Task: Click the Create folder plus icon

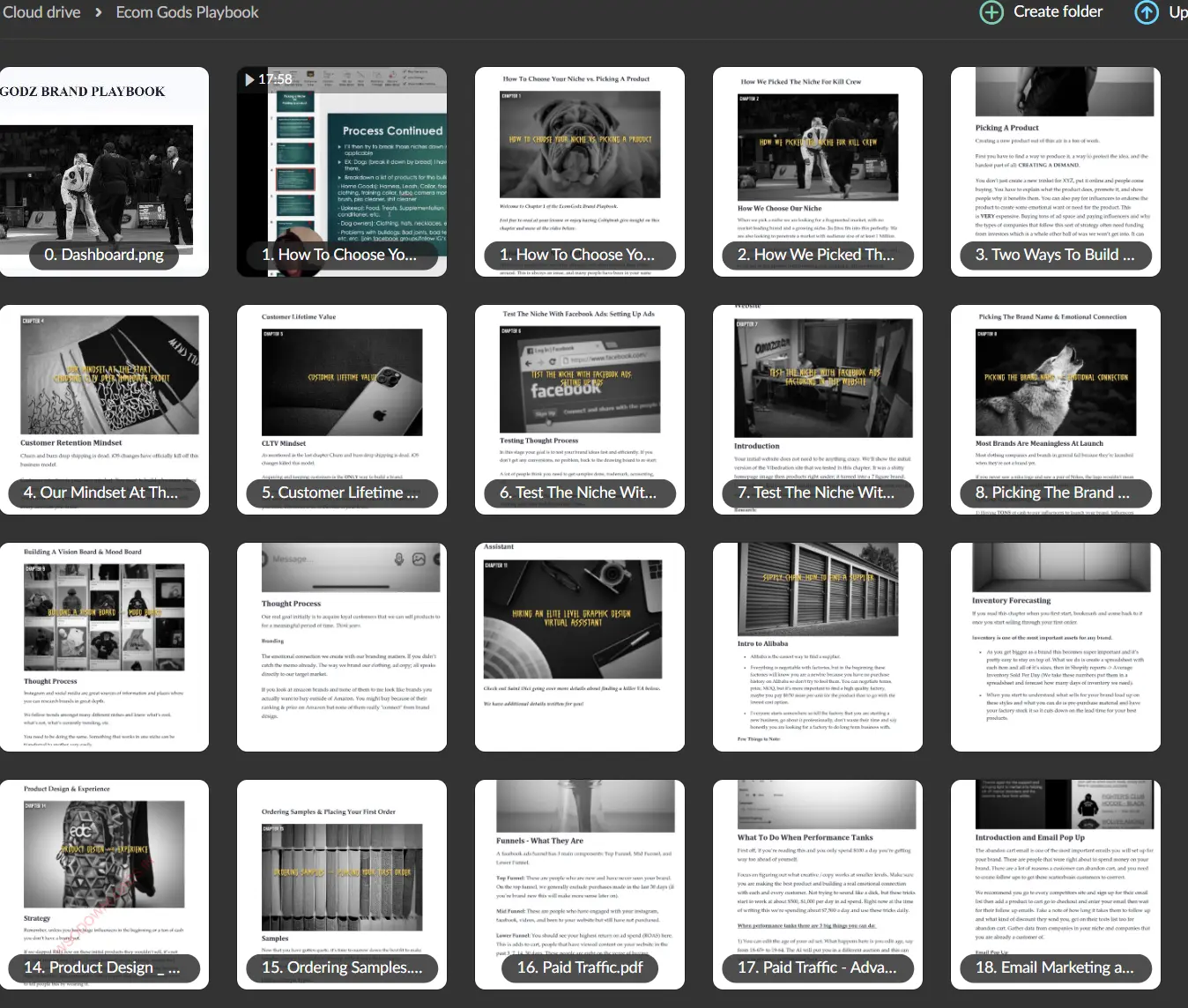Action: [991, 12]
